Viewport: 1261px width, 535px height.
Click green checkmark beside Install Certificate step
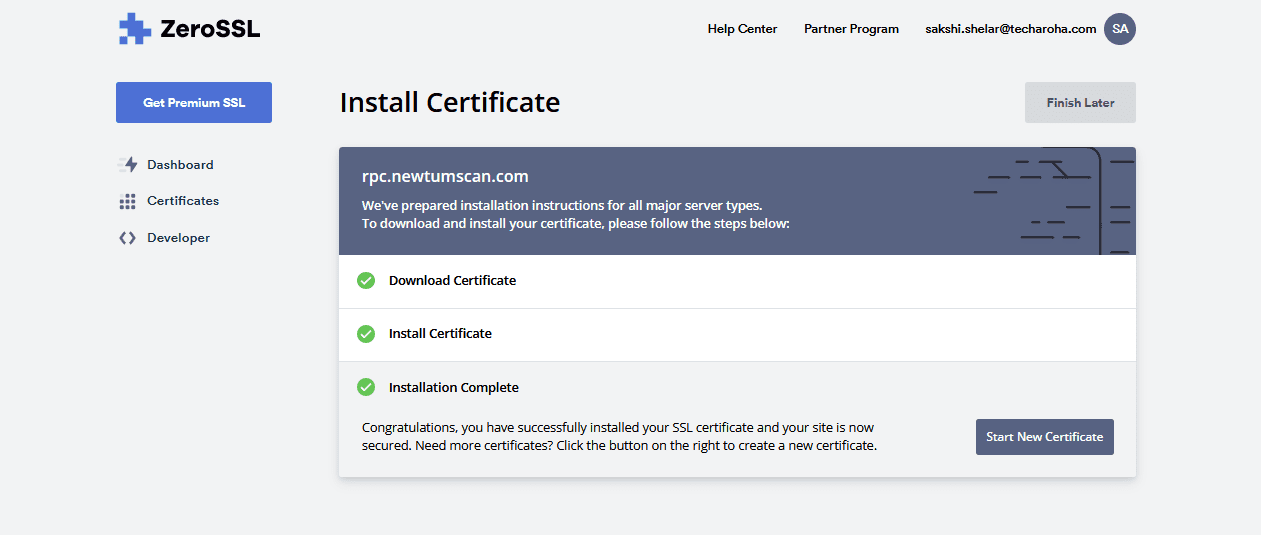pos(366,334)
